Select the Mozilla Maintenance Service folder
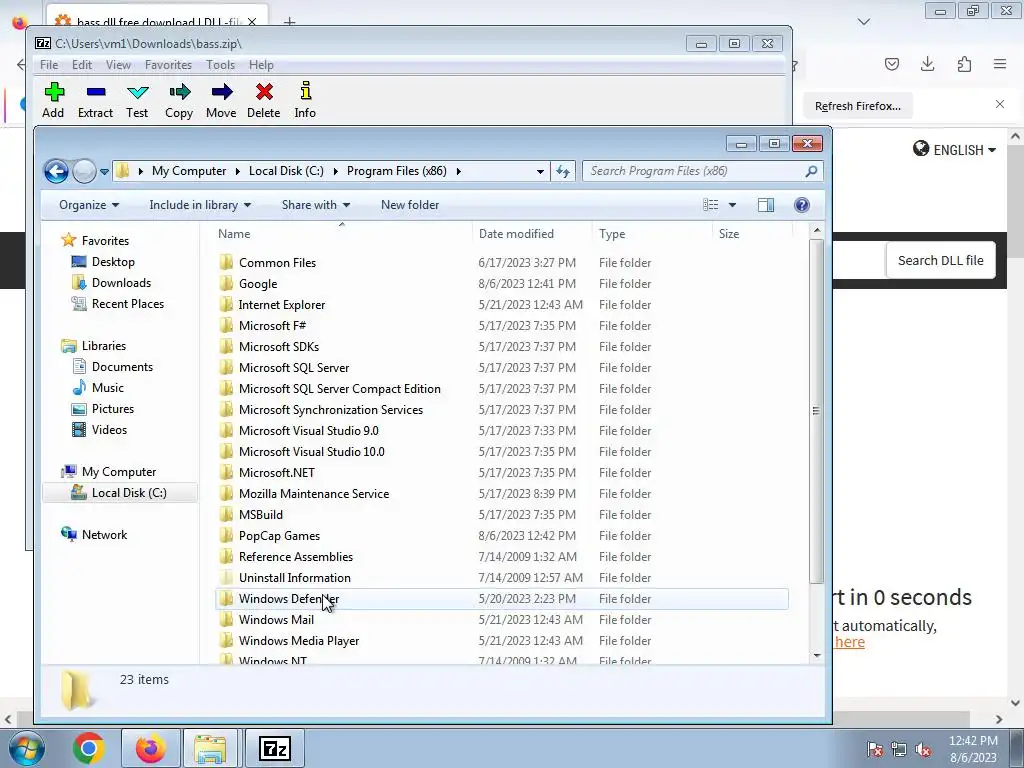The width and height of the screenshot is (1024, 768). pos(502,494)
